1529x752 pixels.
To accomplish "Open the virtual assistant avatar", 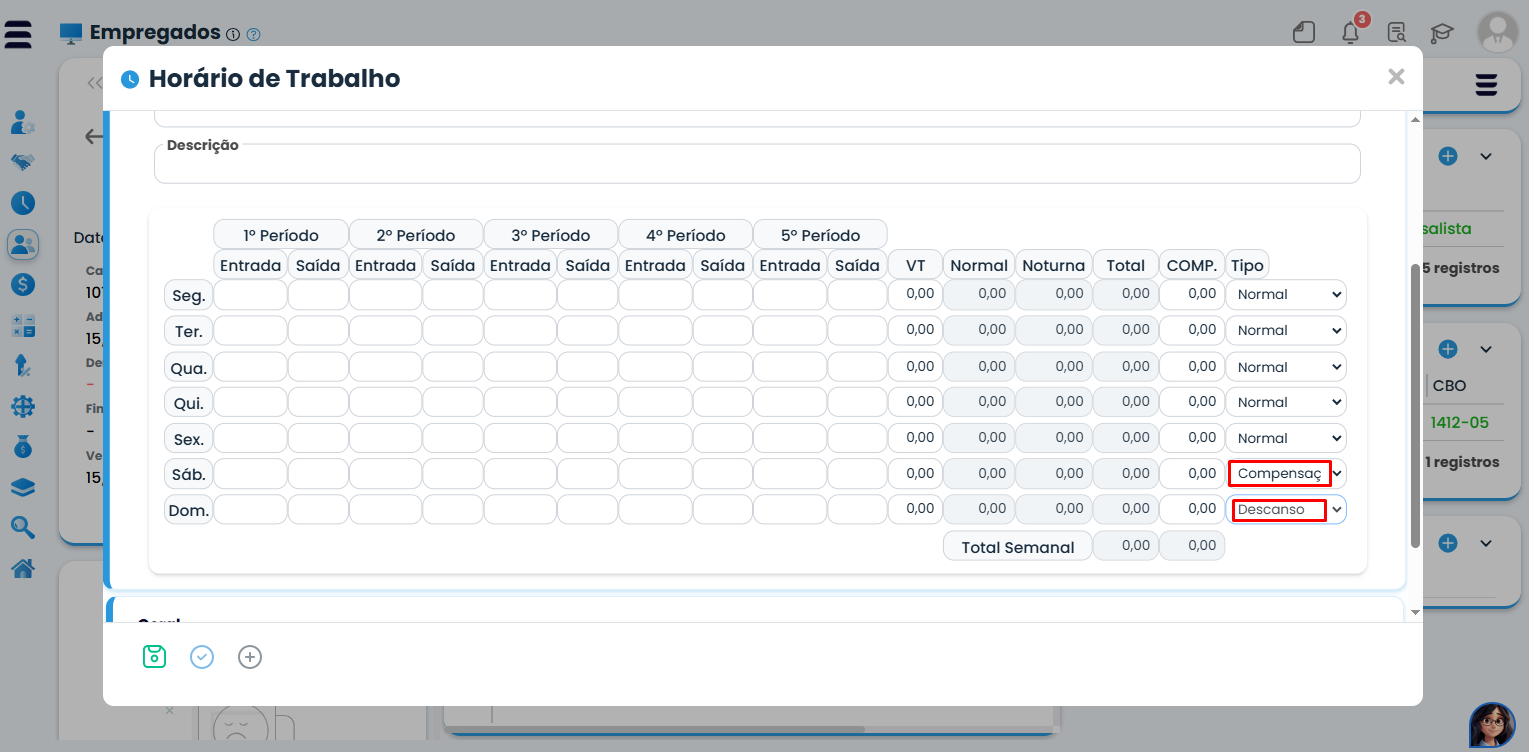I will click(x=1492, y=725).
